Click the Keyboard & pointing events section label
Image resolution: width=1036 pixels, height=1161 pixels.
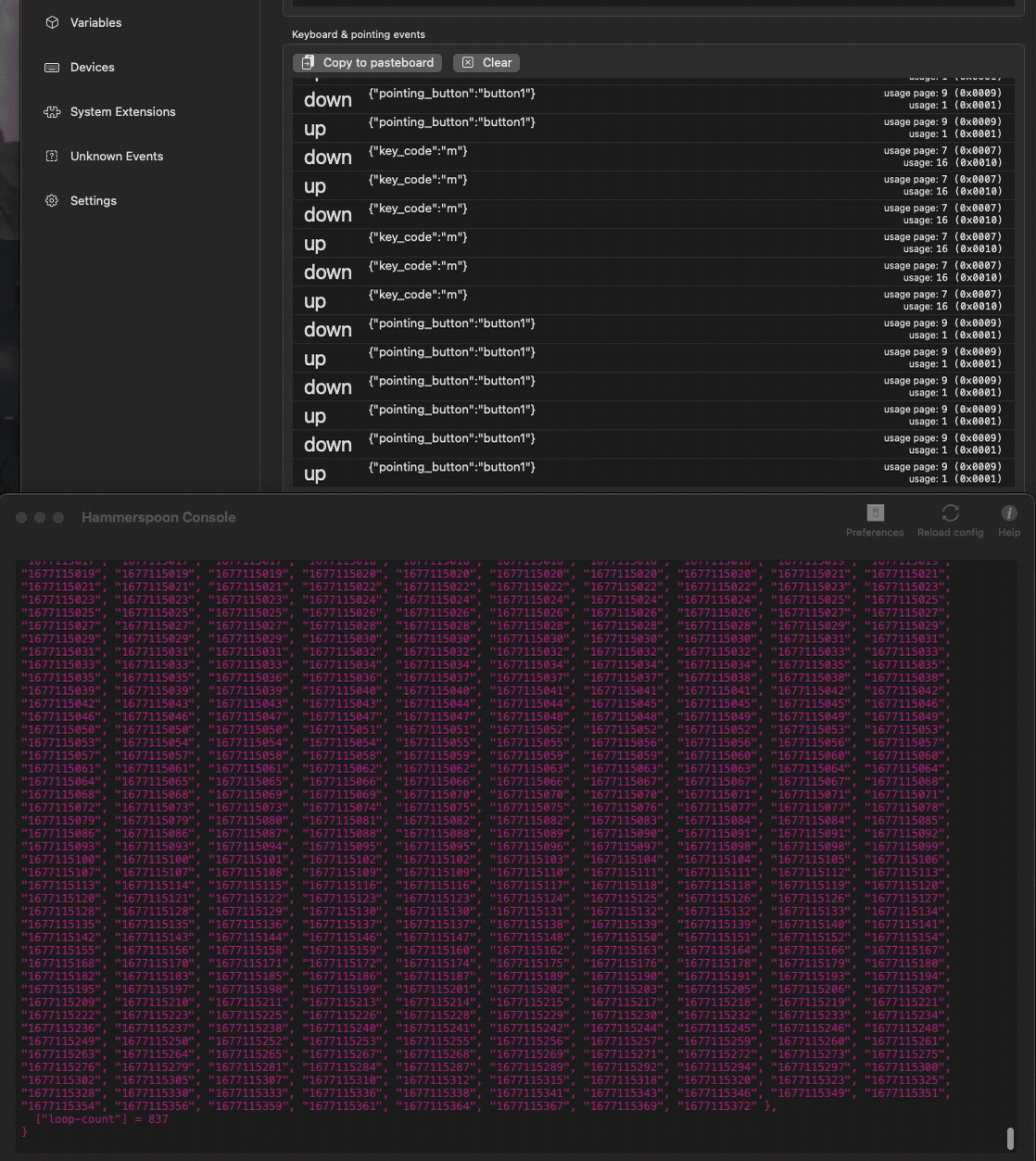pos(358,34)
